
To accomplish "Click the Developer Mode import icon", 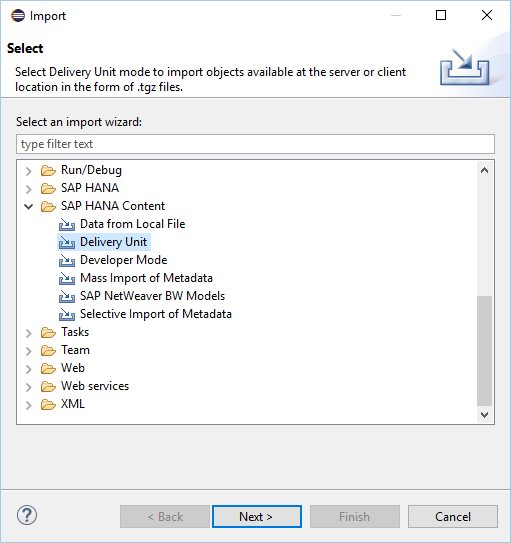I will coord(67,260).
